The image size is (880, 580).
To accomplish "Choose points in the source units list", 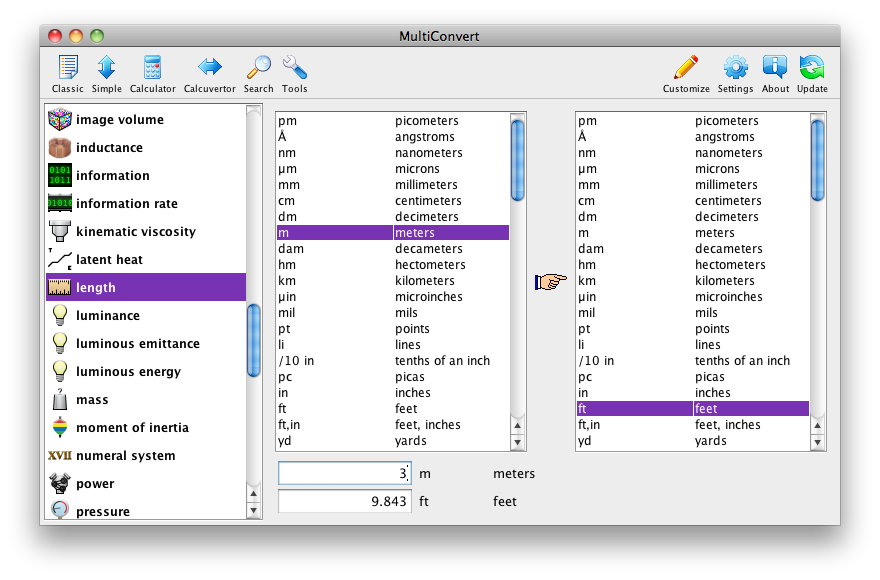I will click(x=393, y=328).
